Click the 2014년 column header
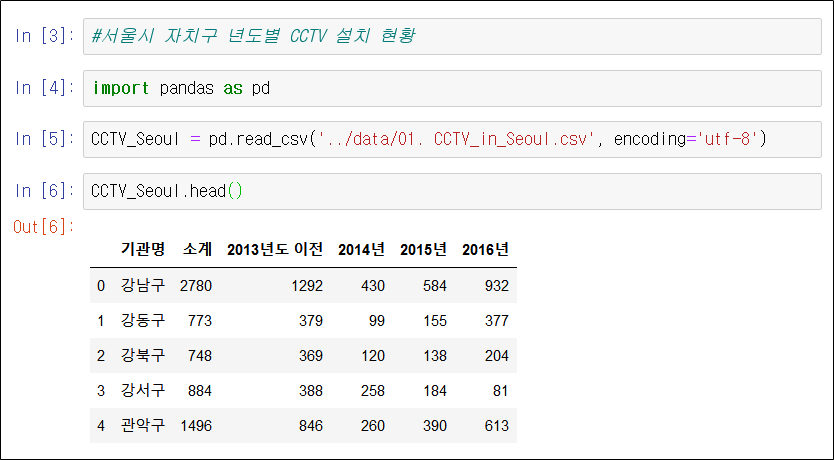Image resolution: width=834 pixels, height=460 pixels. pyautogui.click(x=361, y=249)
